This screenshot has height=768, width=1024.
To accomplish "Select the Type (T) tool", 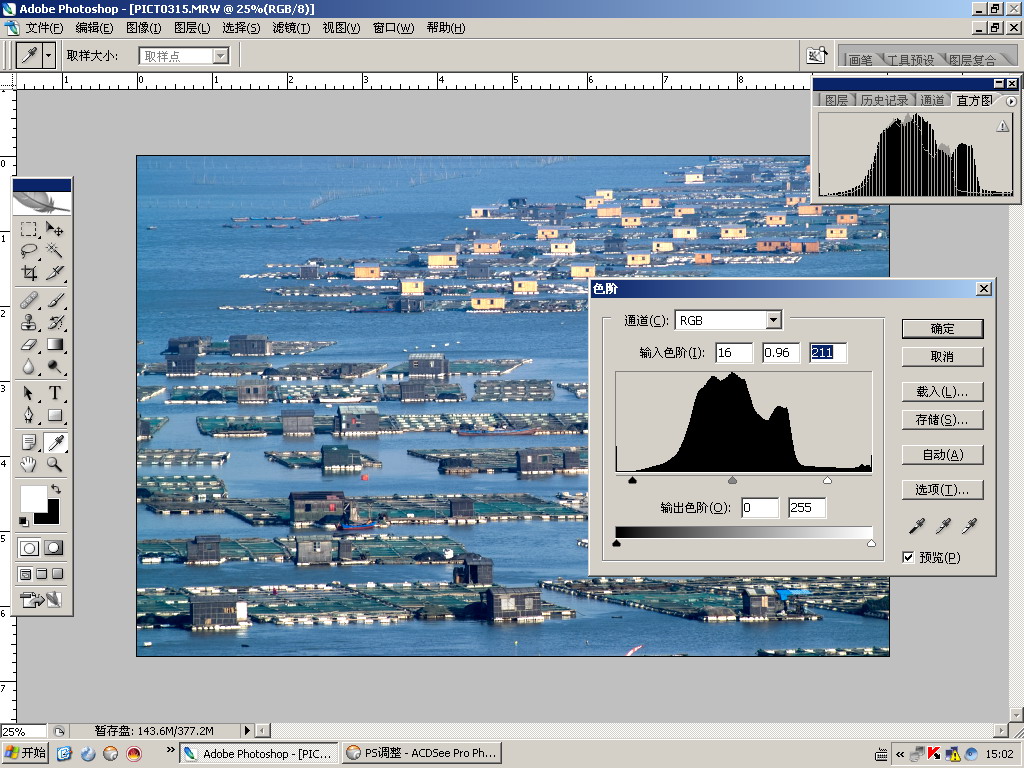I will coord(55,393).
